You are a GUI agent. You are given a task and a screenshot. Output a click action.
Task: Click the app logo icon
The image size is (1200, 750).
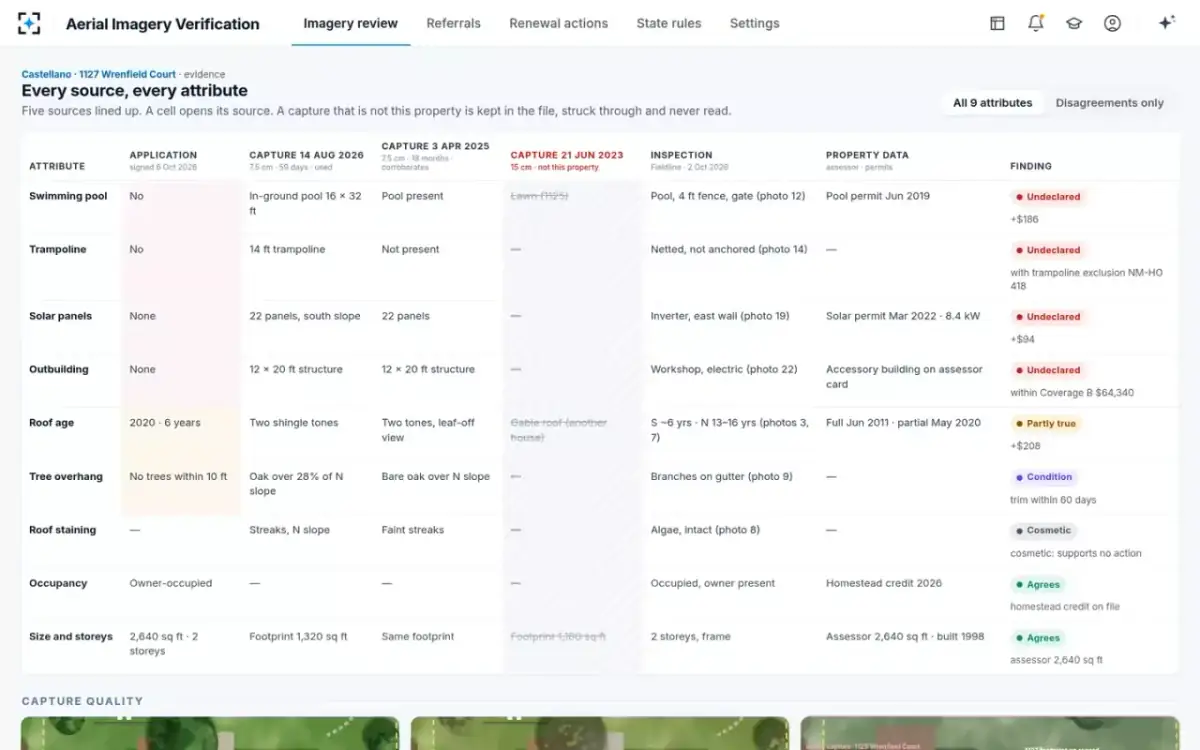29,23
